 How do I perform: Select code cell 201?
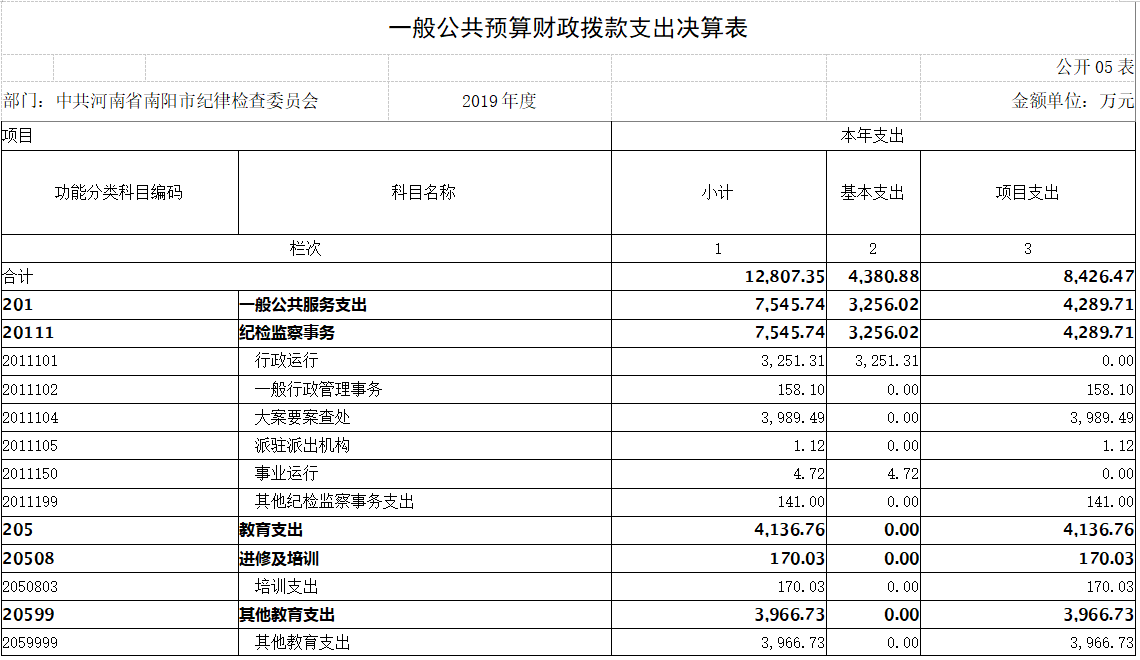tap(120, 305)
